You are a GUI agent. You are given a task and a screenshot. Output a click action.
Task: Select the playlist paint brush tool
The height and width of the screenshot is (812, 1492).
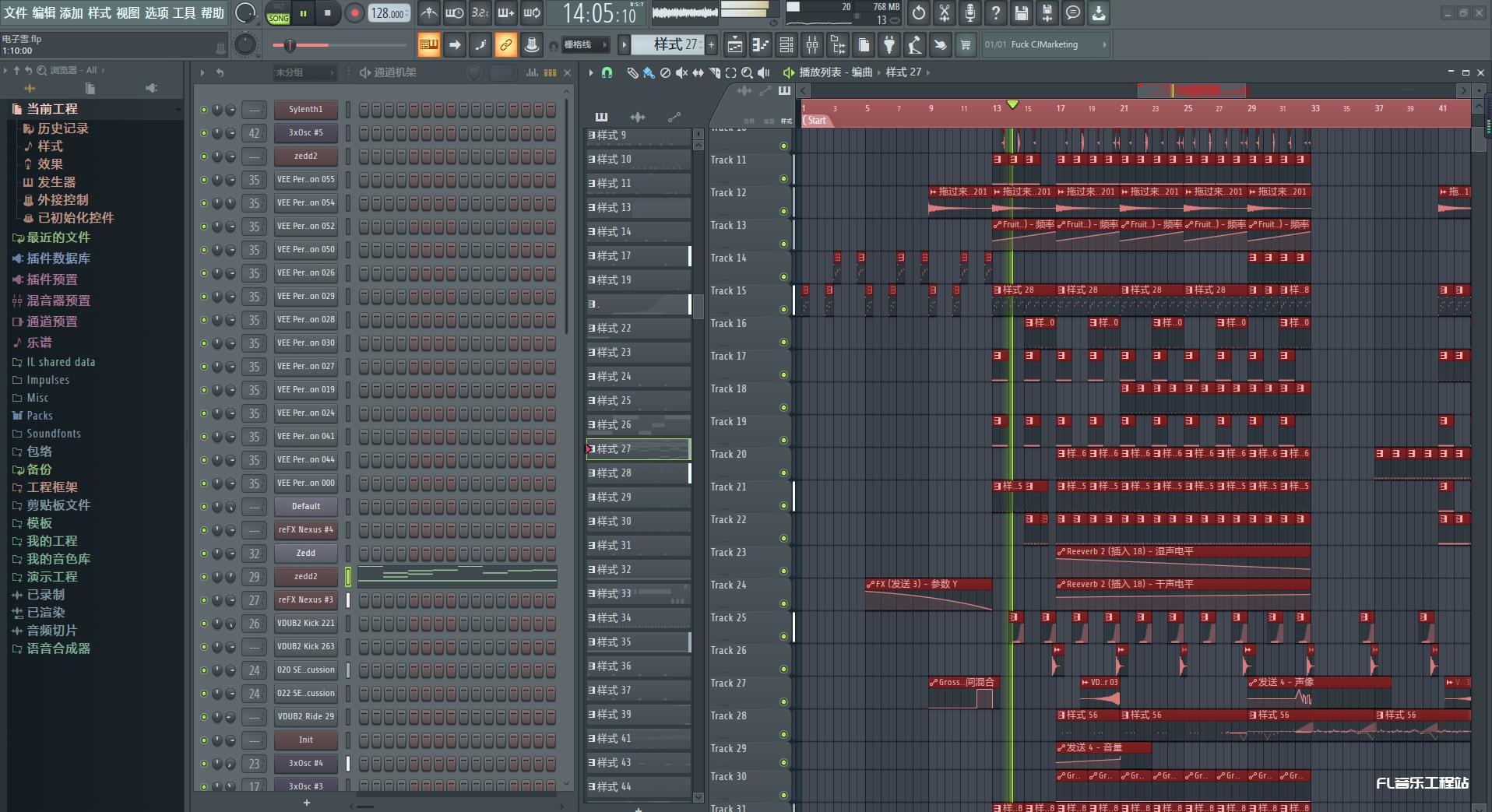[649, 72]
